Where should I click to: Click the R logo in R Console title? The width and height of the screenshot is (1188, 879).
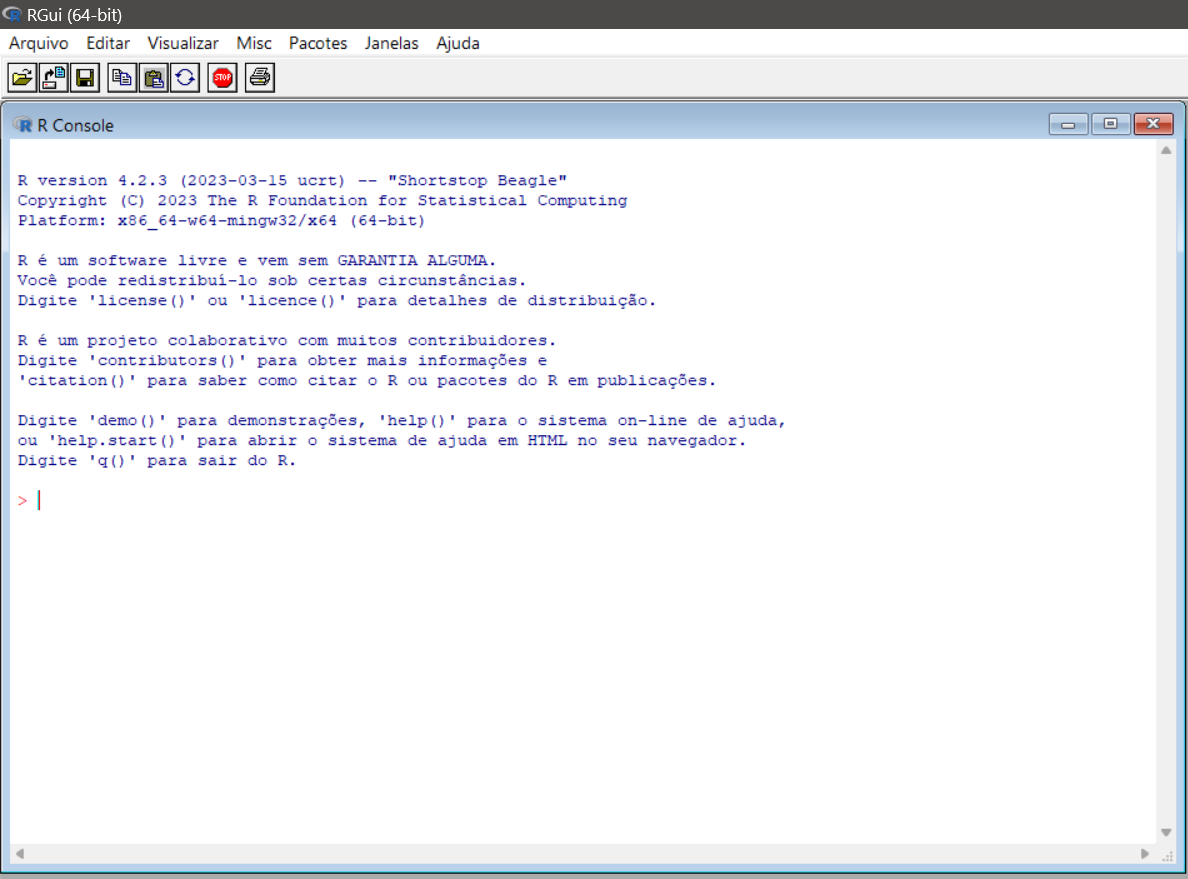tap(23, 125)
